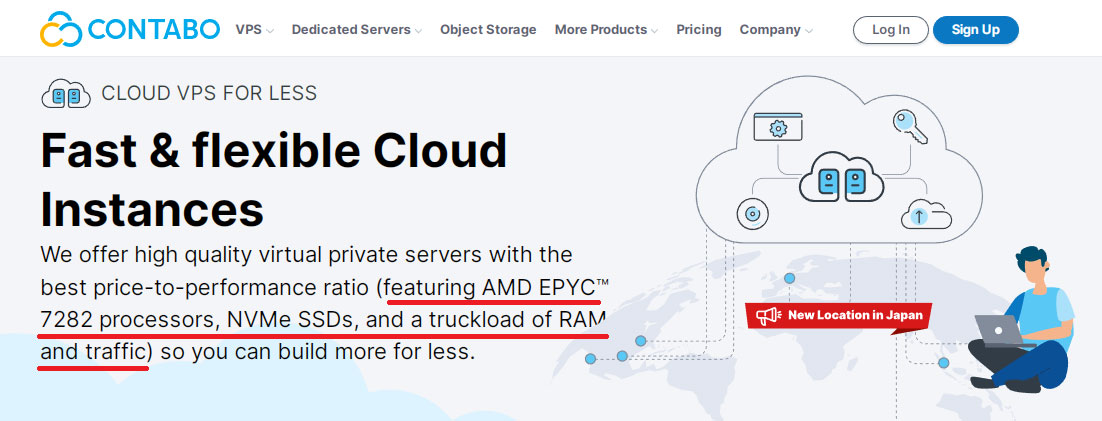Screen dimensions: 1102x421
Task: Click the New Location in Japan banner
Action: coord(839,316)
